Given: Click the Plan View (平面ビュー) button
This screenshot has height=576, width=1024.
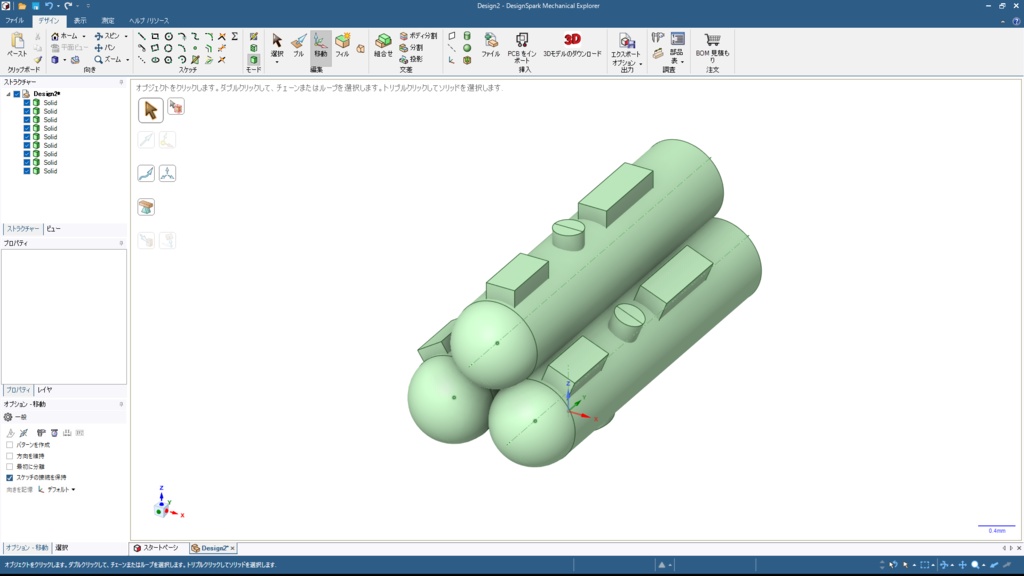Looking at the screenshot, I should [x=69, y=48].
